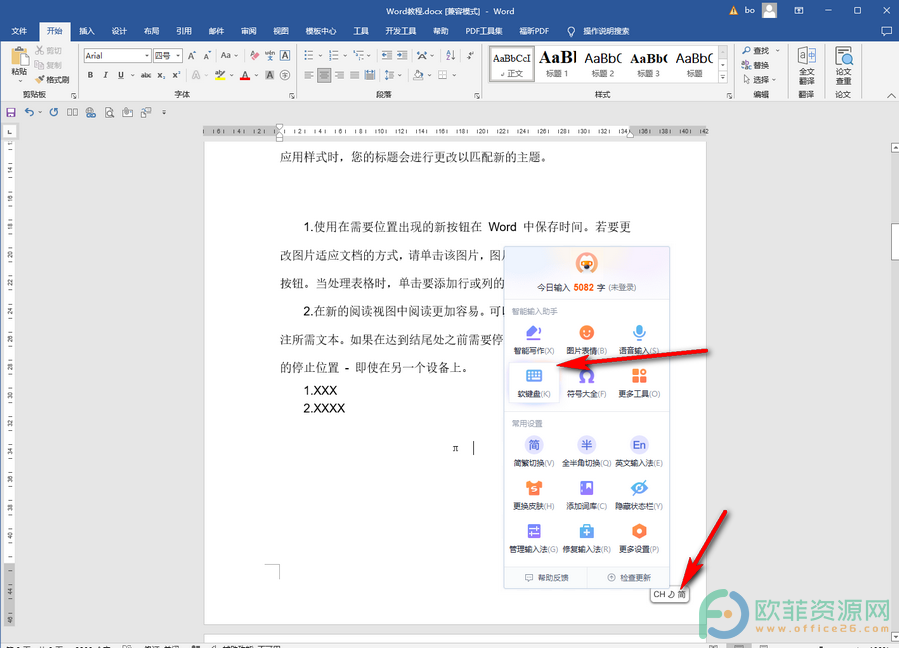Switch to the 设计 ribbon tab
The height and width of the screenshot is (648, 899).
[119, 31]
